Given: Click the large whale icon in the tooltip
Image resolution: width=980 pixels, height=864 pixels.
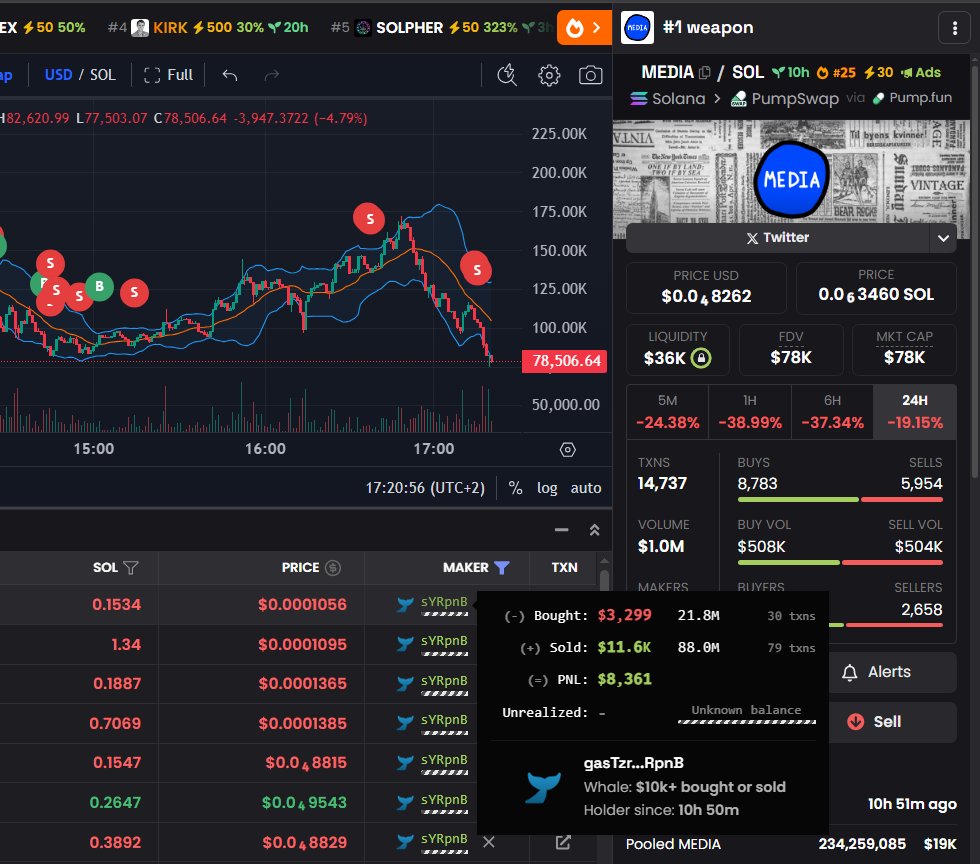Looking at the screenshot, I should [x=543, y=786].
